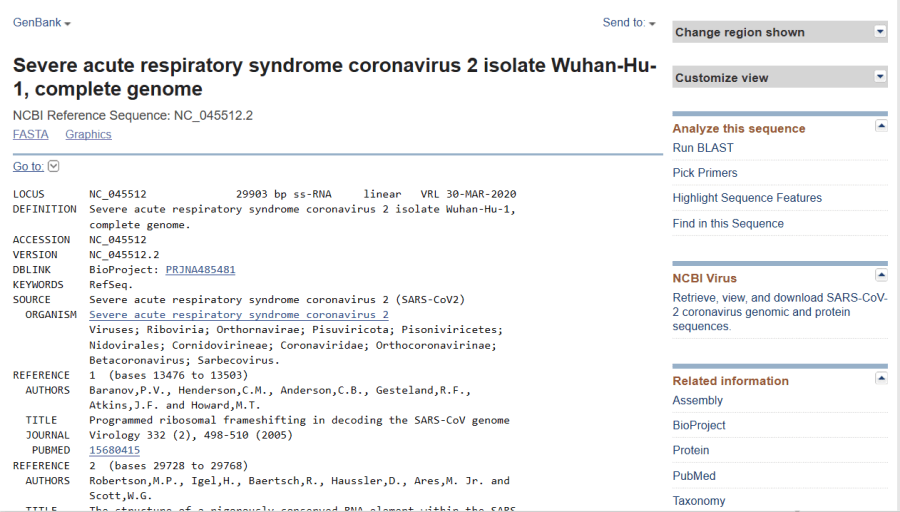Open the Go to dropdown arrow
The width and height of the screenshot is (900, 512).
coord(54,167)
